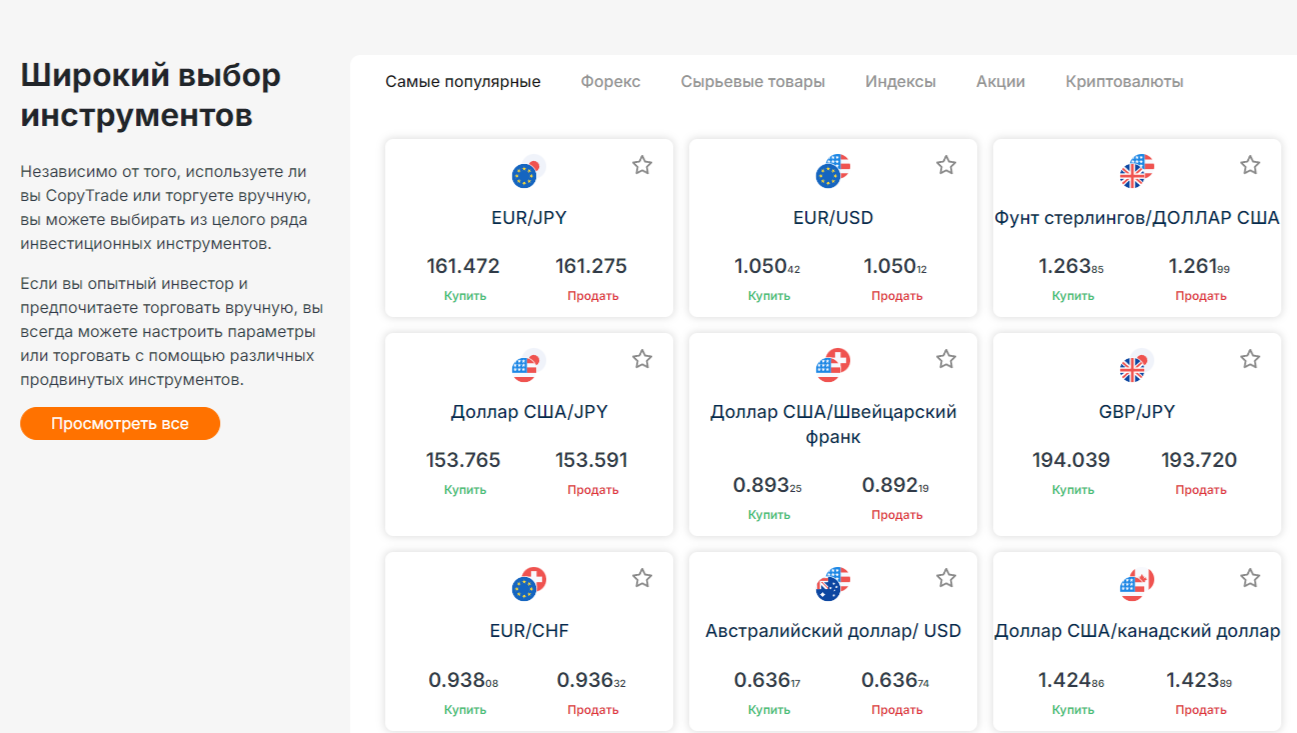This screenshot has height=733, width=1297.
Task: Click Продать on EUR/USD card
Action: tap(897, 296)
